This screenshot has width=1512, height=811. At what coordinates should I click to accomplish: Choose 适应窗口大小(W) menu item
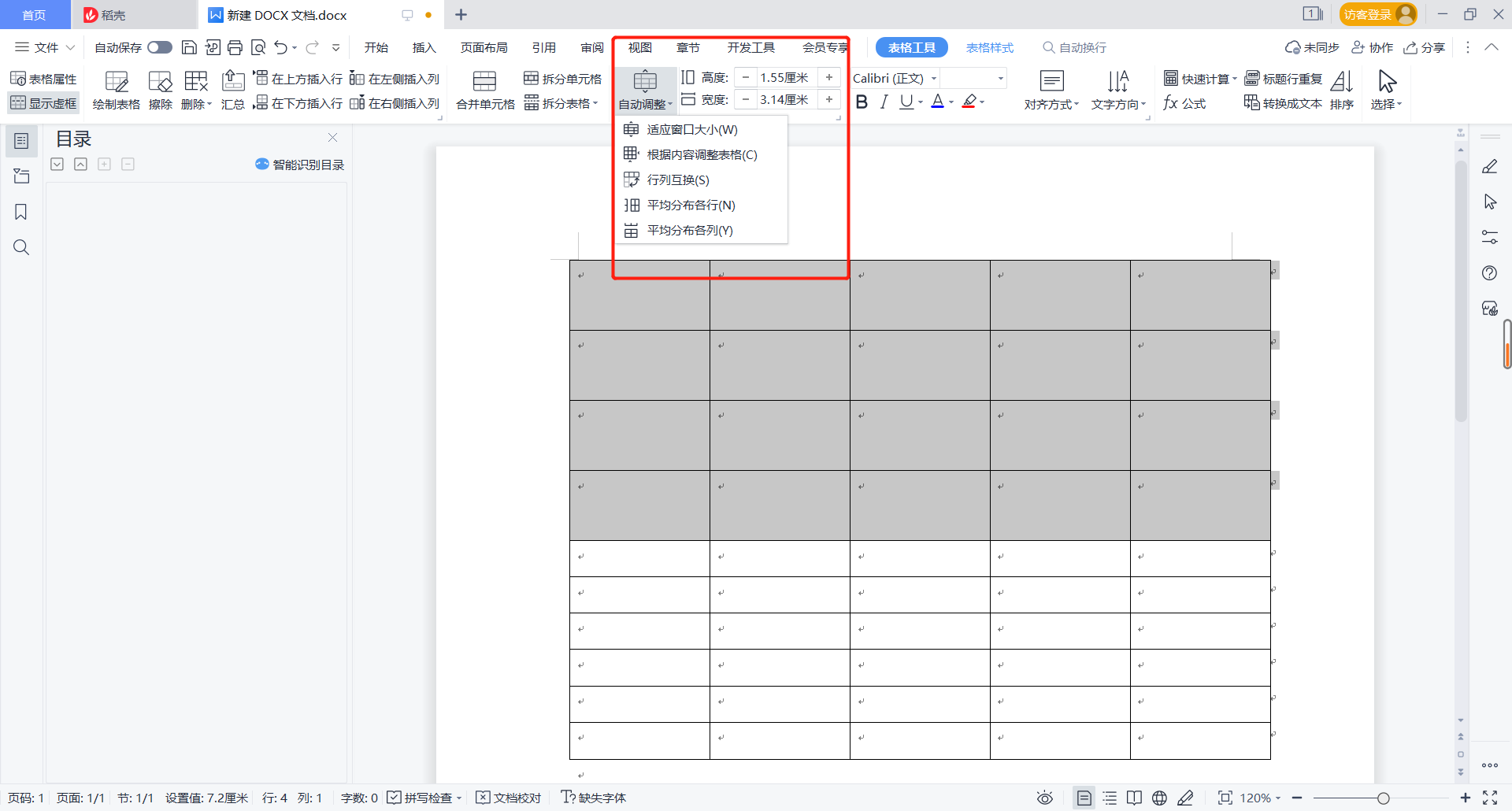(x=702, y=129)
